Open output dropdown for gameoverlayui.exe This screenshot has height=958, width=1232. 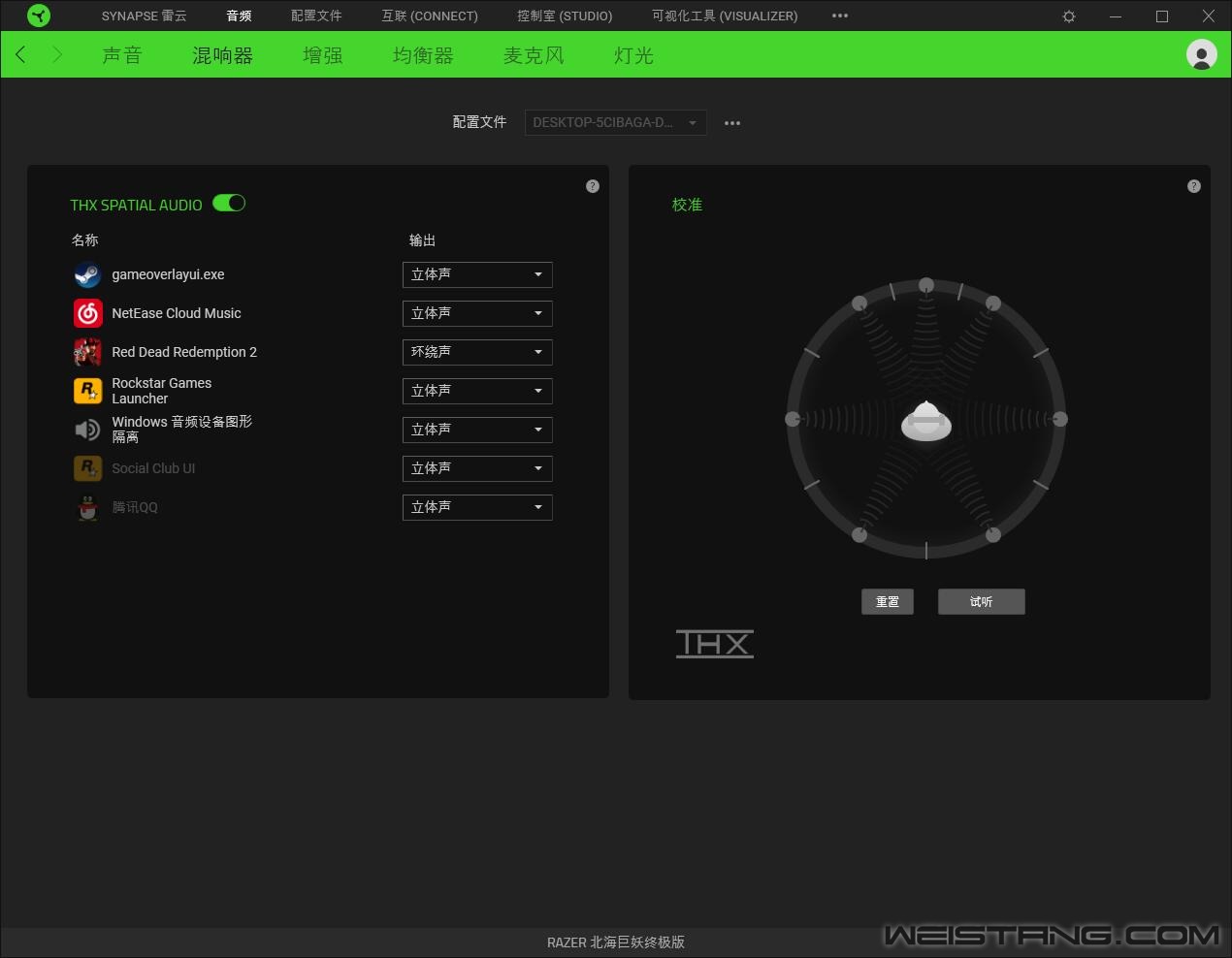point(477,274)
